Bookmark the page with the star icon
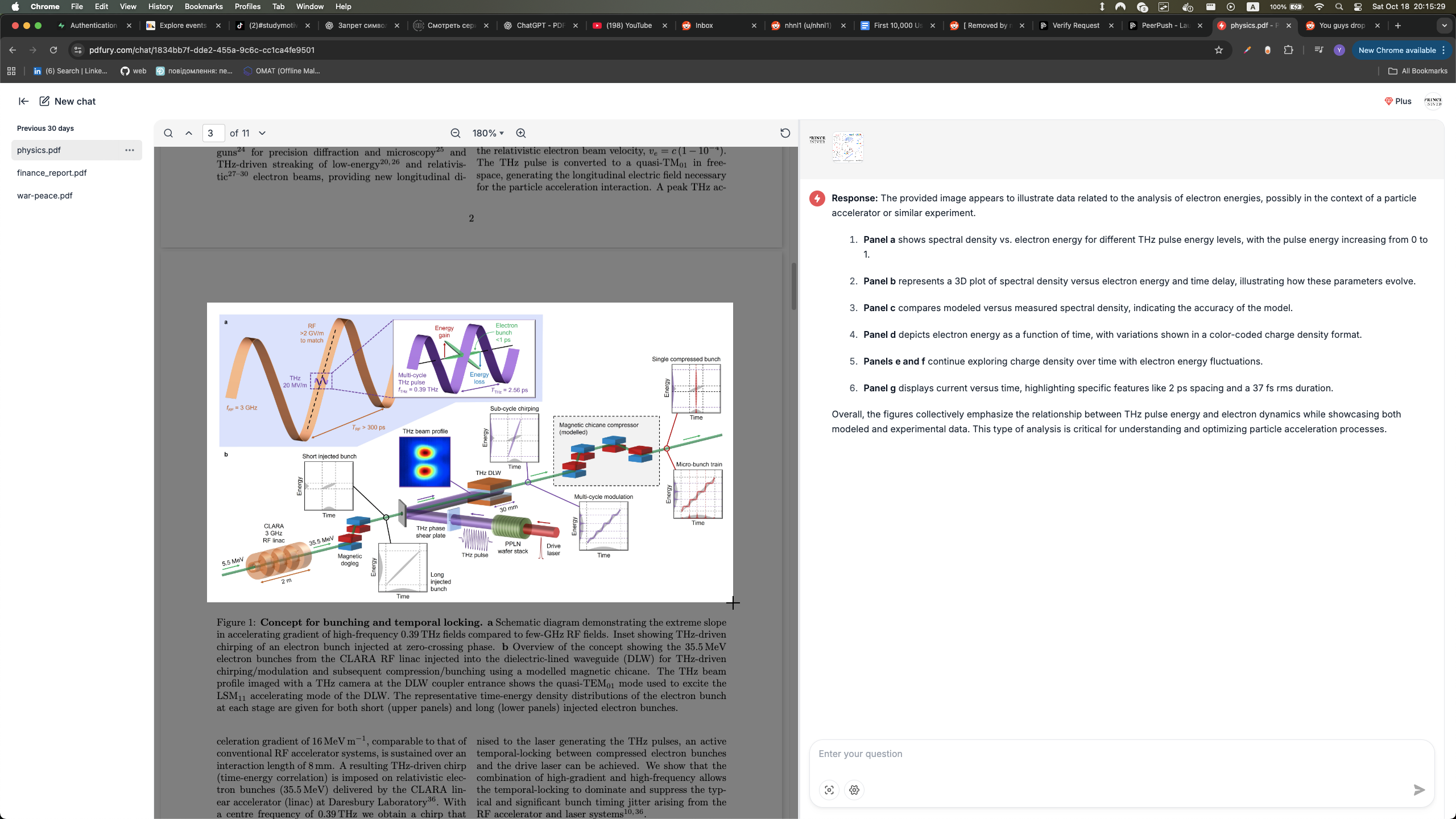Viewport: 1456px width, 819px height. (x=1219, y=50)
